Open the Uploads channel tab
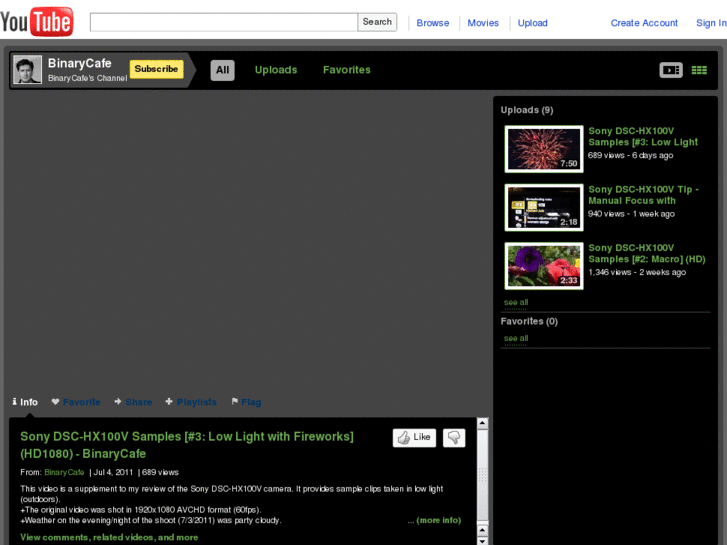 (x=276, y=70)
